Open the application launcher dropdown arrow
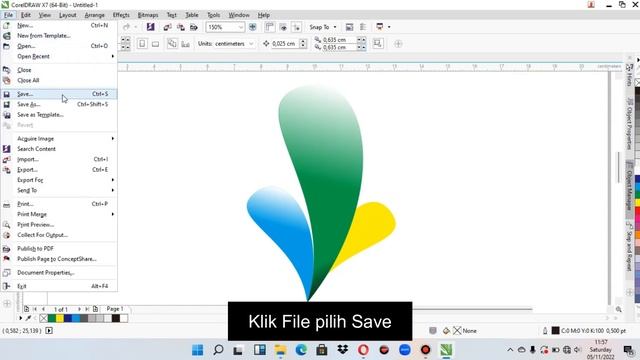Viewport: 640px width, 360px height. click(x=389, y=27)
